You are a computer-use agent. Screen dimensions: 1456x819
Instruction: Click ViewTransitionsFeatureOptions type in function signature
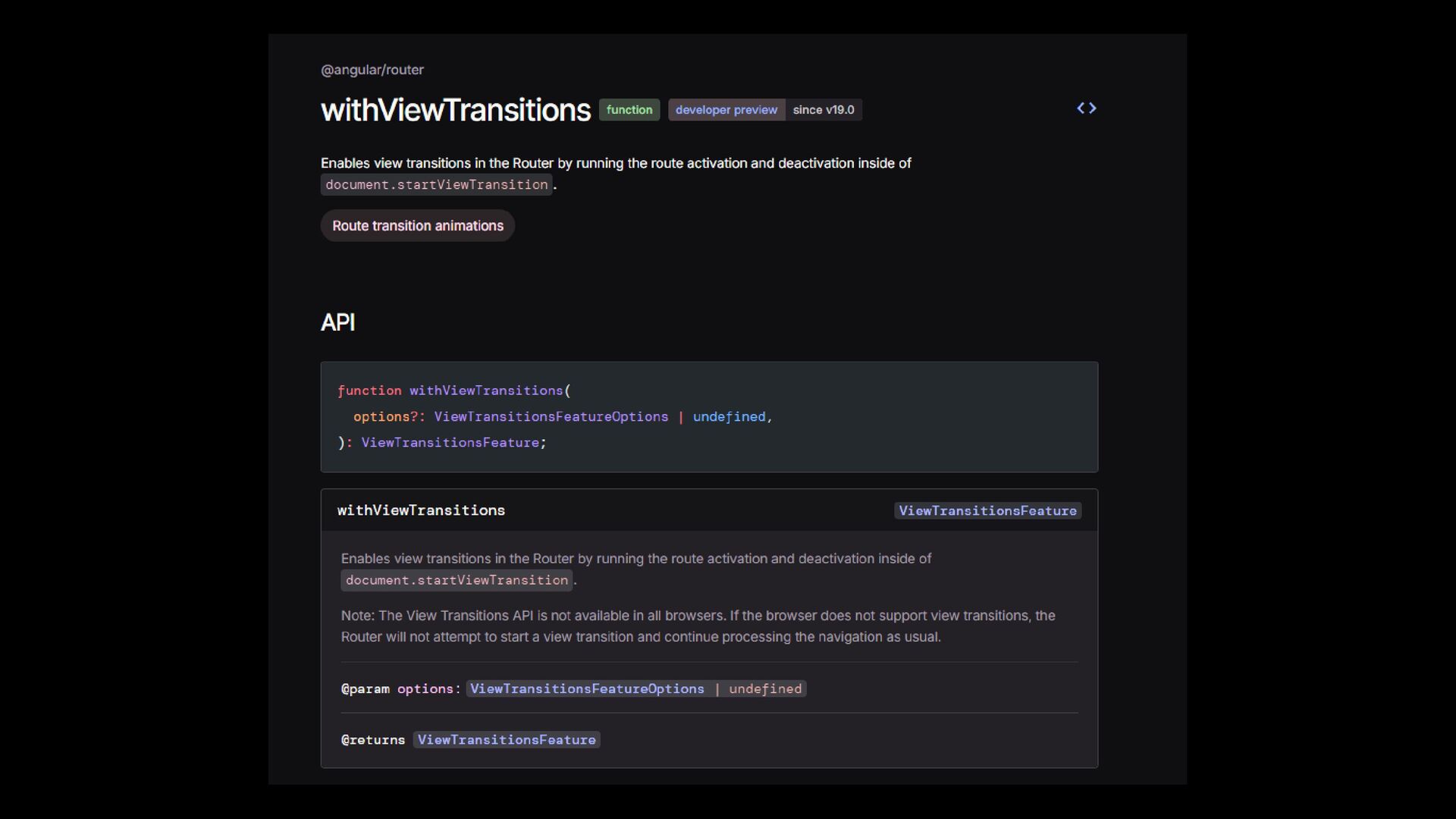(x=551, y=416)
